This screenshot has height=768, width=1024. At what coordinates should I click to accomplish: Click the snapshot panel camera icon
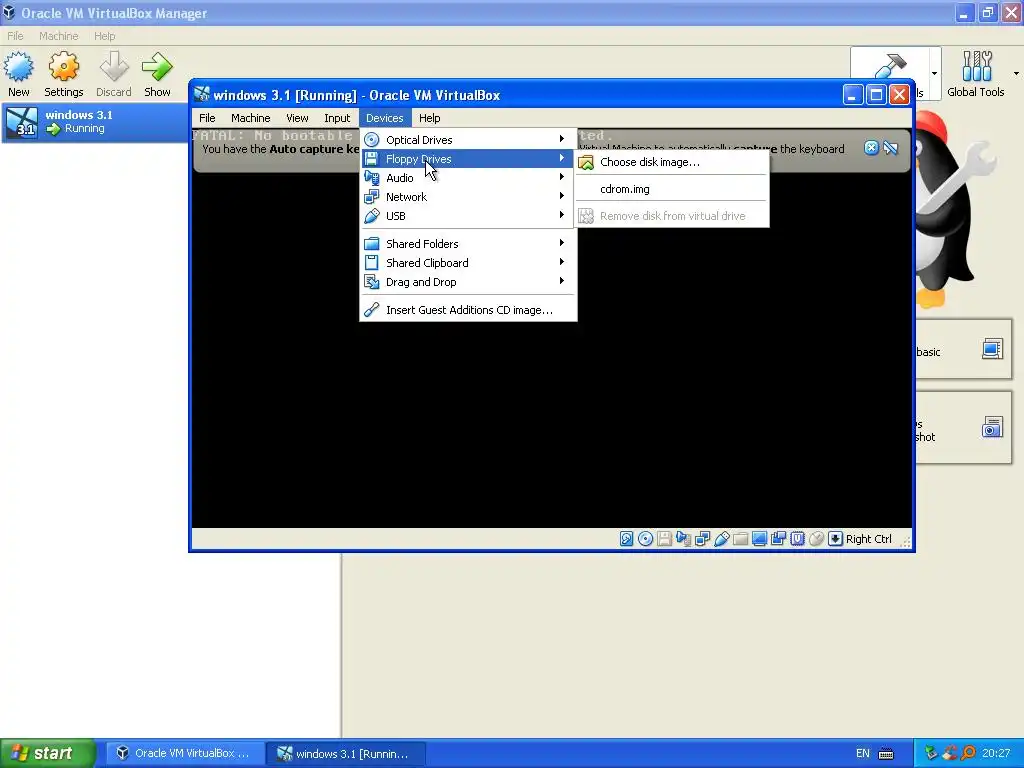coord(992,427)
